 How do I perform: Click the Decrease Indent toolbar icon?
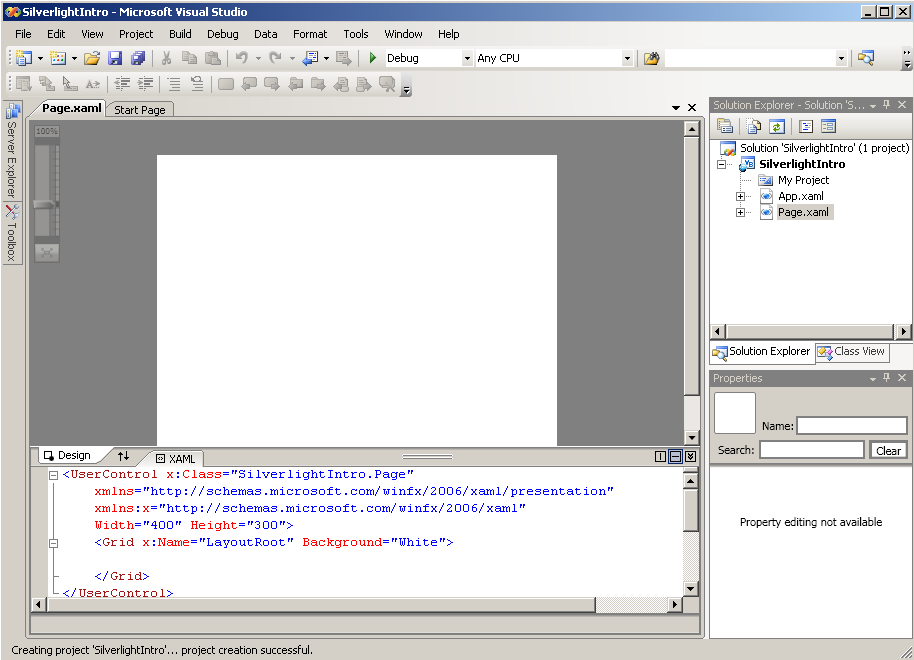(x=122, y=84)
